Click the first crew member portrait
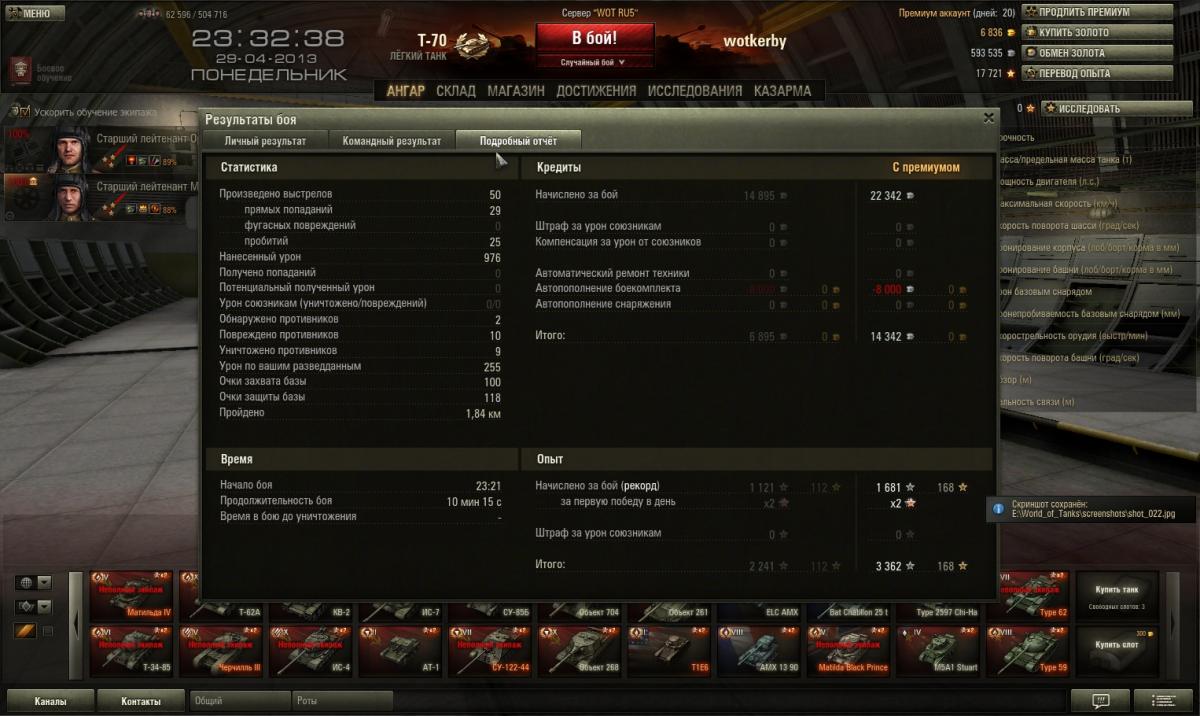Viewport: 1200px width, 716px height. pos(67,148)
